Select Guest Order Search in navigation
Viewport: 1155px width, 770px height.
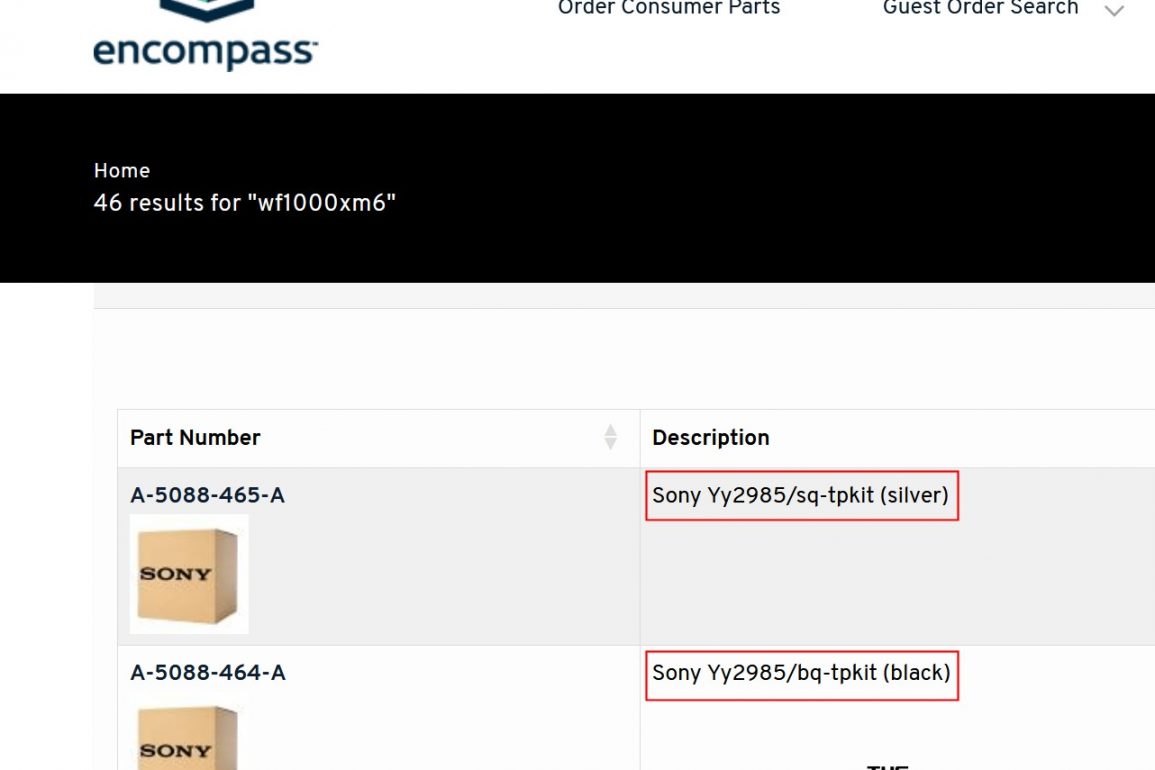click(980, 9)
